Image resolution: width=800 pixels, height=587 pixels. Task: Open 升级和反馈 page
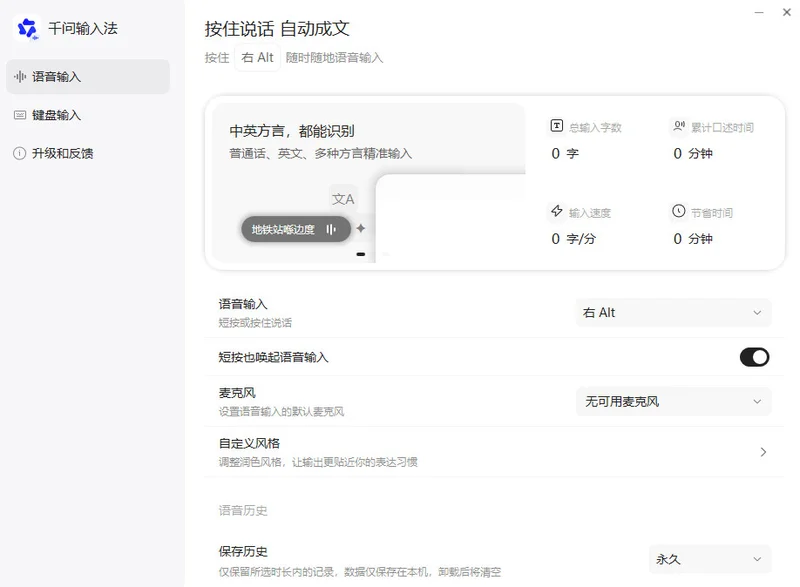[x=88, y=154]
